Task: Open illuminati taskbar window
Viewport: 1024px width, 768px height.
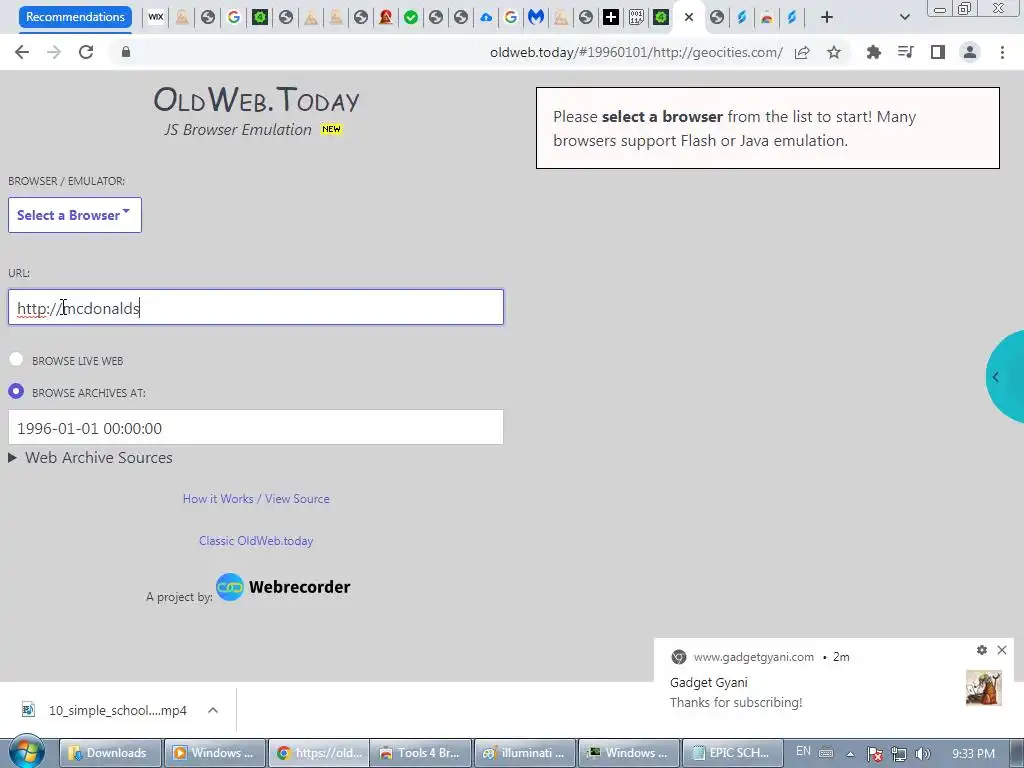Action: (x=524, y=753)
